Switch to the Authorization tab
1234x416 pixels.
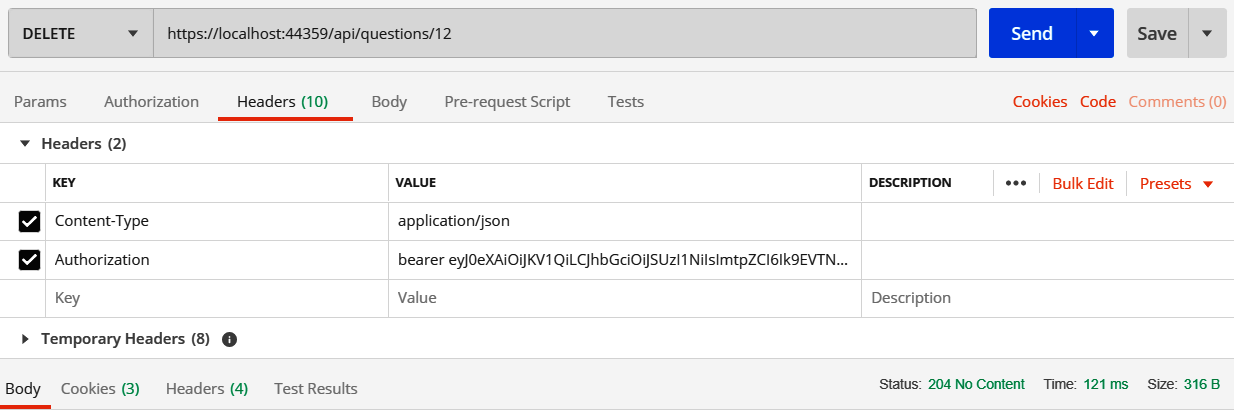(151, 102)
